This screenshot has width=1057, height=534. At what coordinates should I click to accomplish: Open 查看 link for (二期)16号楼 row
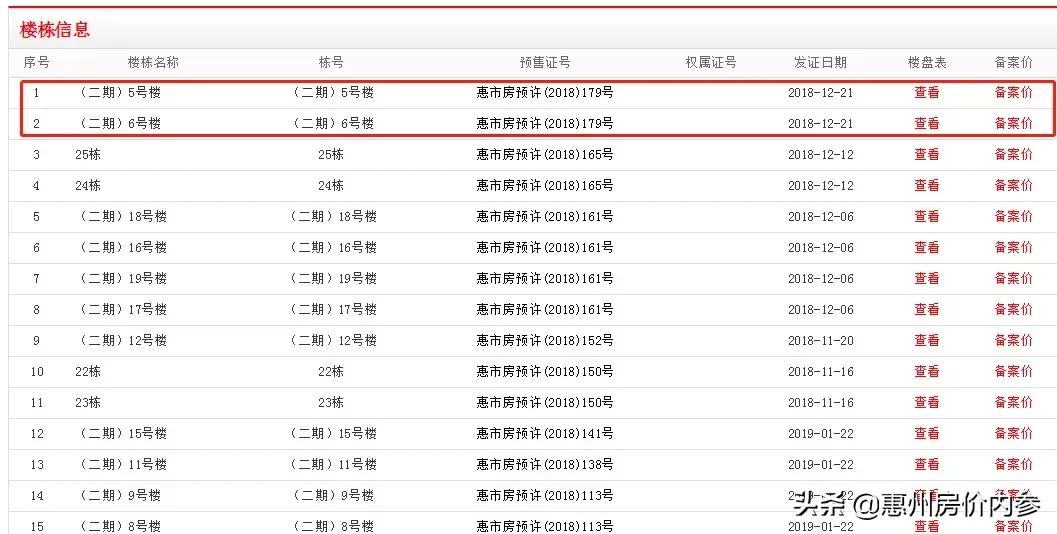(x=926, y=247)
